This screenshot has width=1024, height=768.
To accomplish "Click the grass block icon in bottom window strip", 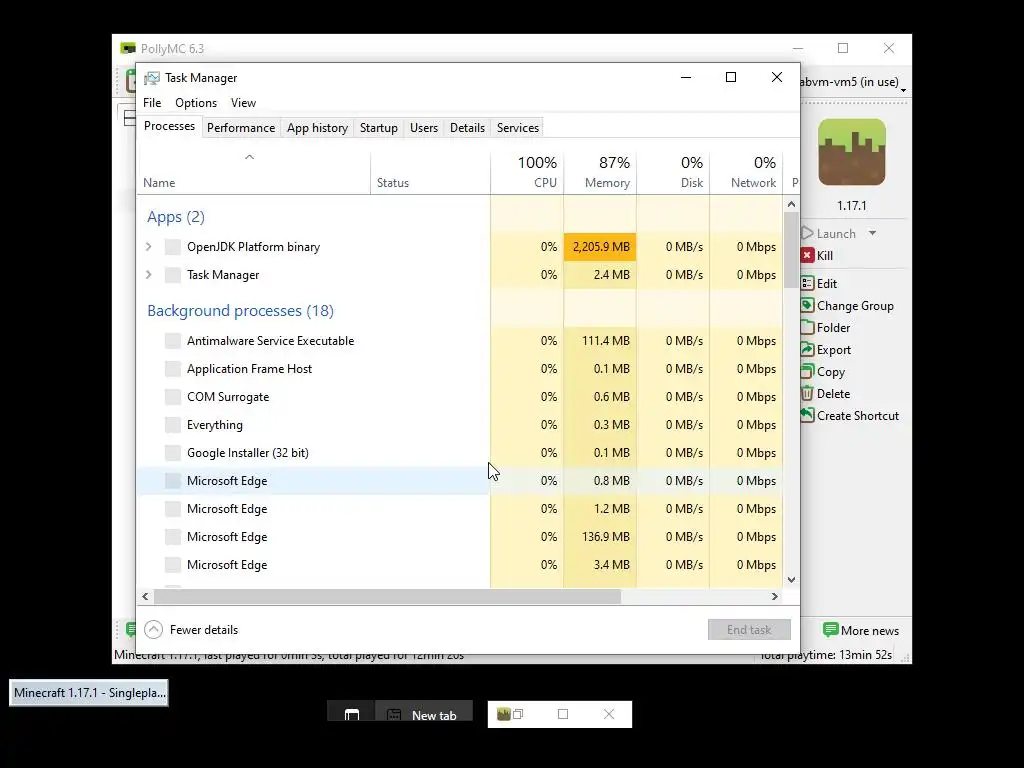I will [x=503, y=714].
